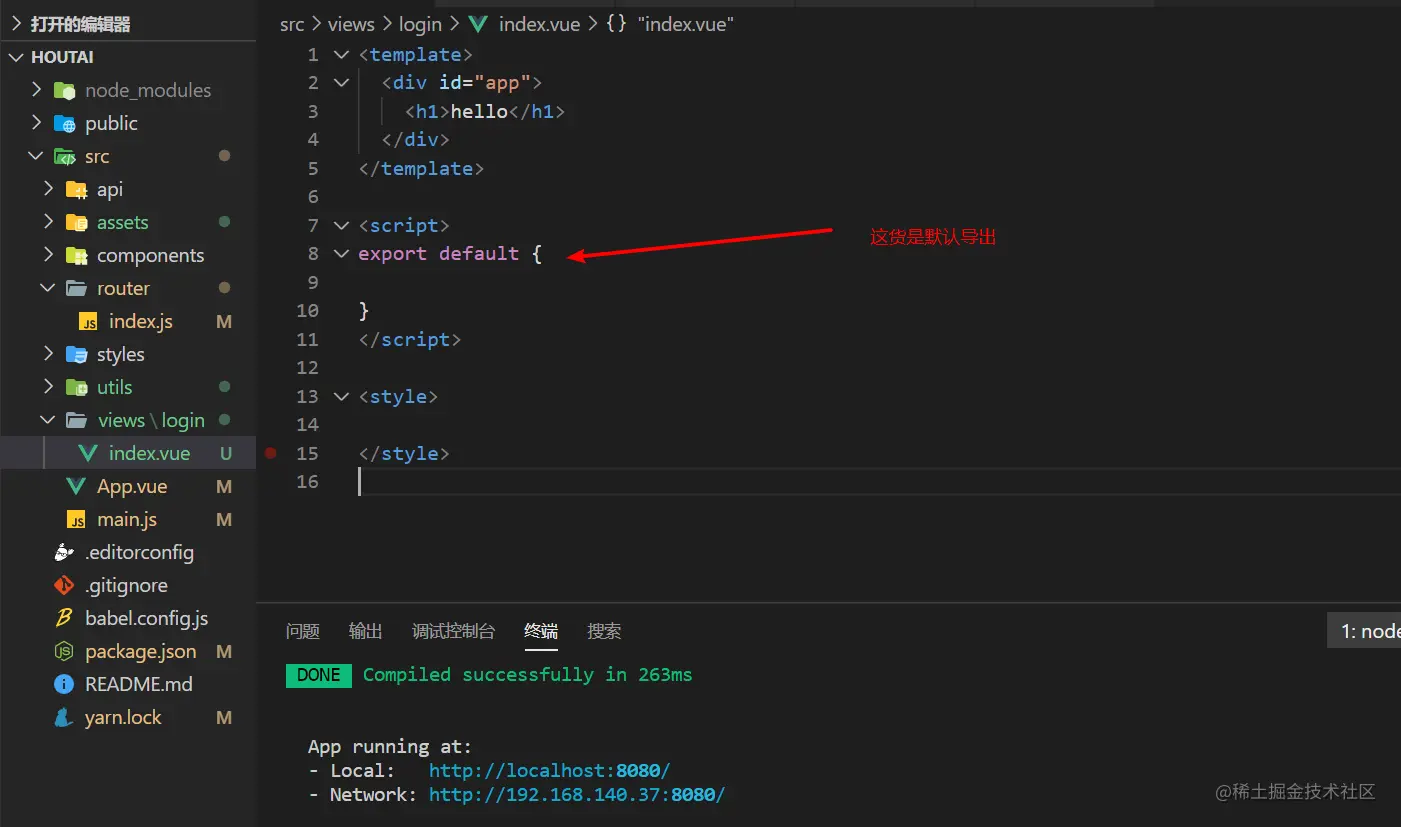Select the 终端 panel tab
1401x827 pixels.
coord(541,631)
